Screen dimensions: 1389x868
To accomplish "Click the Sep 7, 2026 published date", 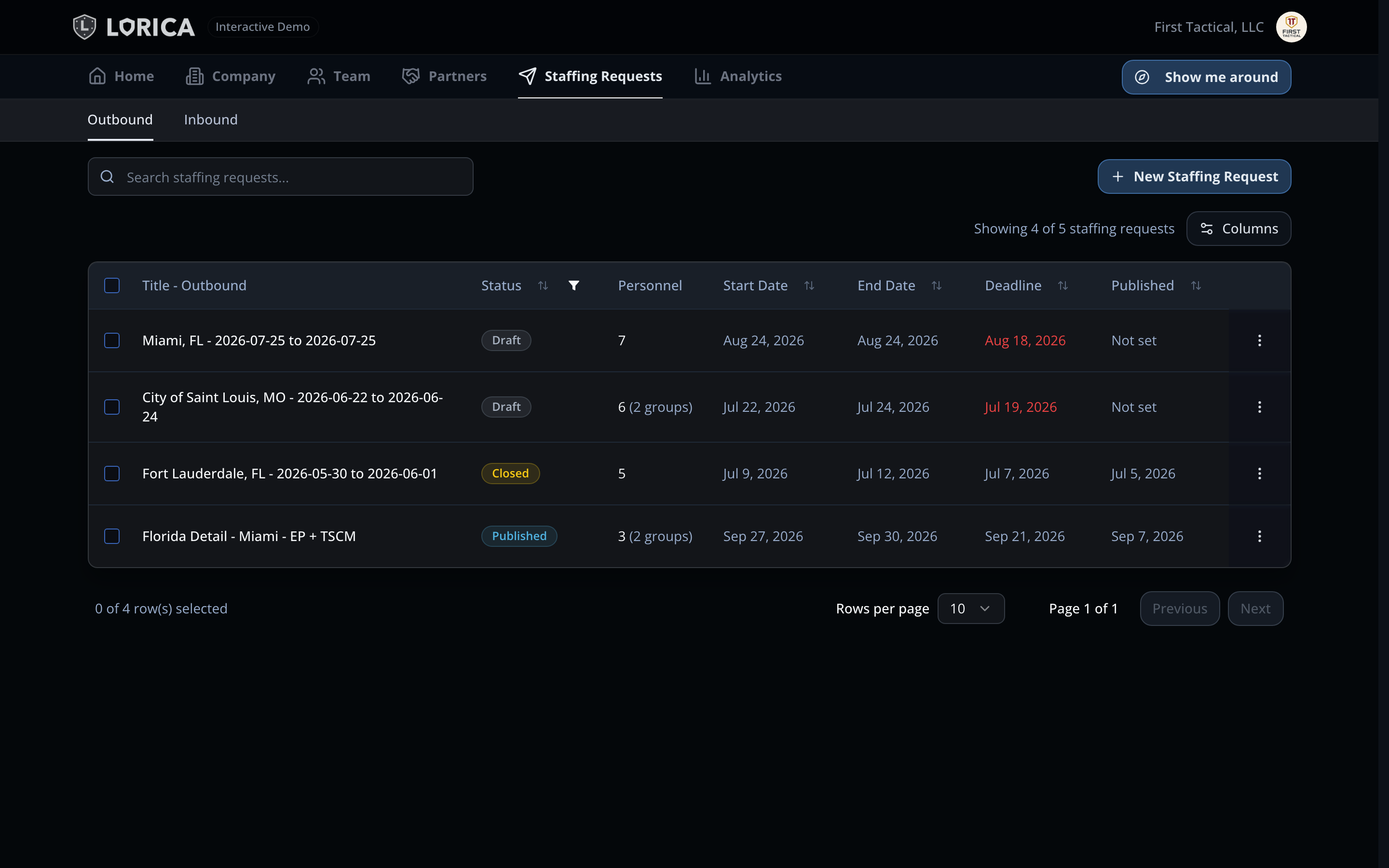I will coord(1147,536).
